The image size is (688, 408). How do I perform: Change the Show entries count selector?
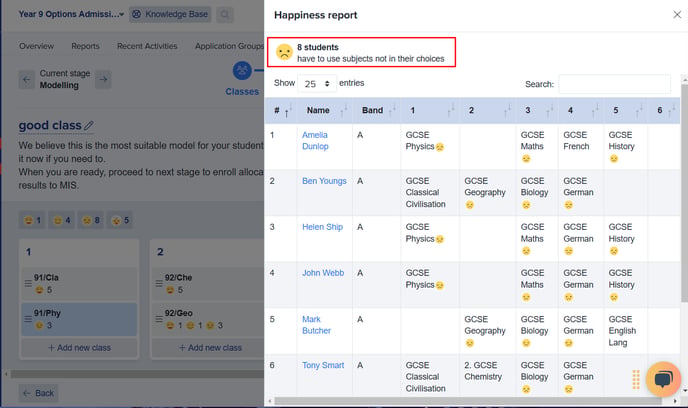click(x=317, y=83)
